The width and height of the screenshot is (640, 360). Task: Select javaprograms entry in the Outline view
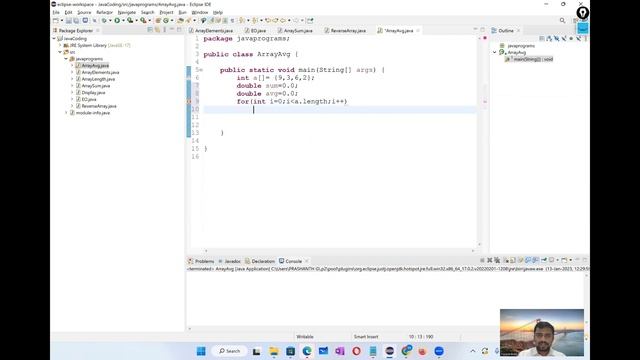click(517, 46)
